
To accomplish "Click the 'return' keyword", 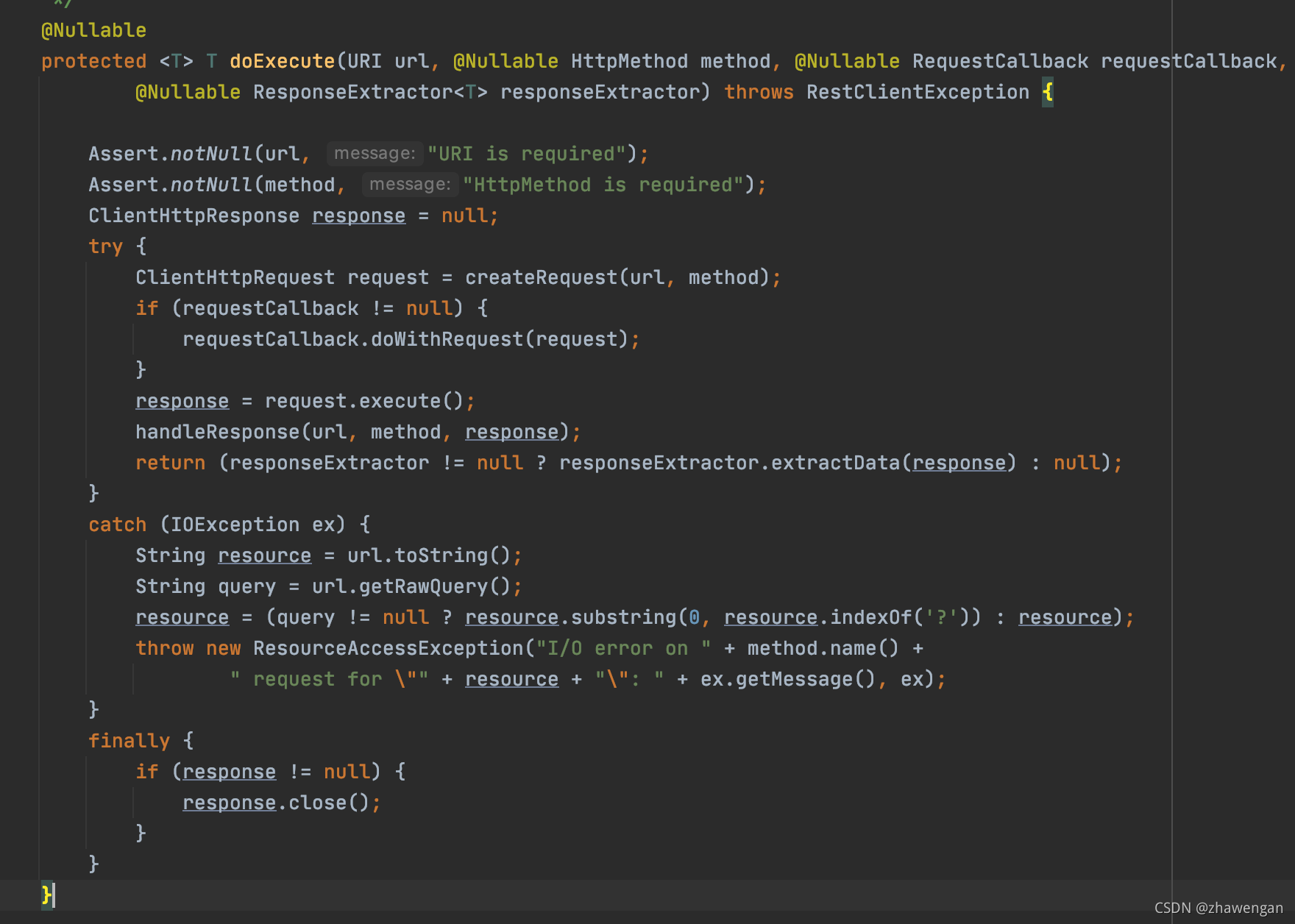I will 170,463.
